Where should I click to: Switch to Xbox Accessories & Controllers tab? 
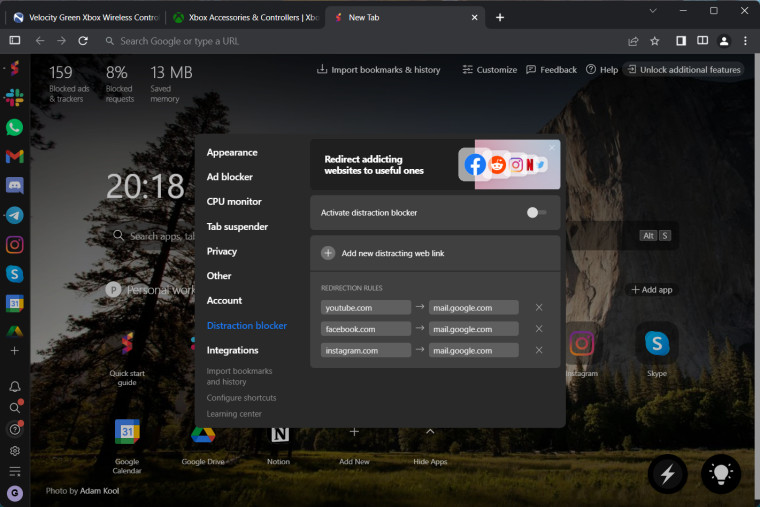point(245,17)
